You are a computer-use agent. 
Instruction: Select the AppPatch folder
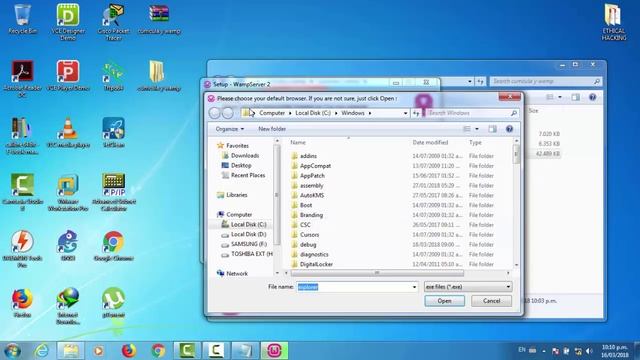click(312, 176)
